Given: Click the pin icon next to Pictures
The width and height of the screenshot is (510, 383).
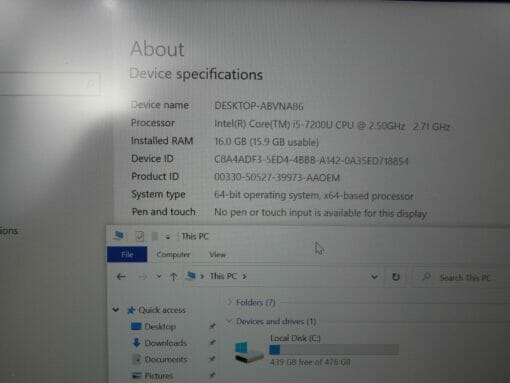Looking at the screenshot, I should [212, 375].
